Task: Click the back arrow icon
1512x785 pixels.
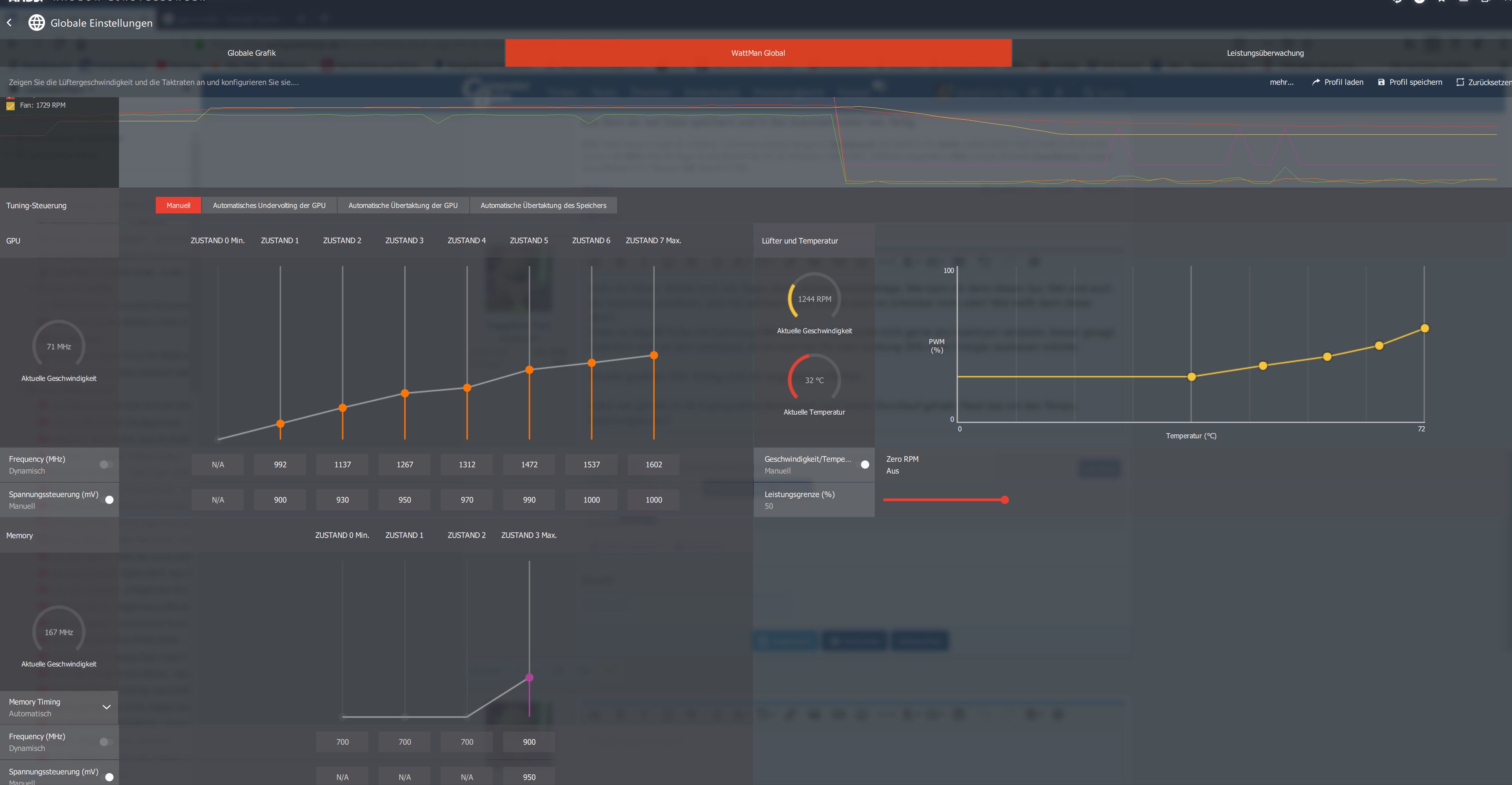Action: [x=9, y=23]
